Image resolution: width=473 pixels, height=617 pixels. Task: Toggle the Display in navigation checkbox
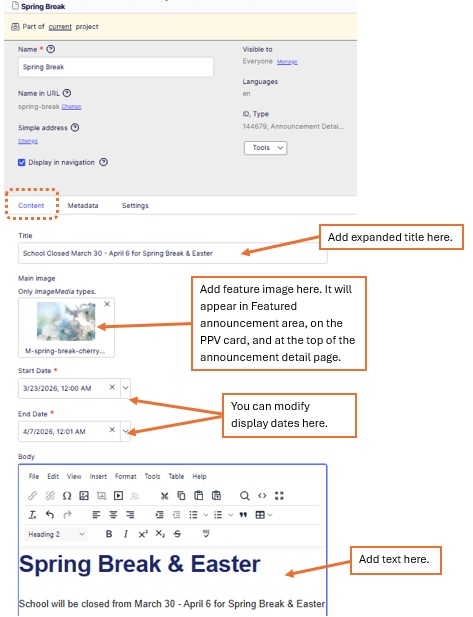(22, 163)
